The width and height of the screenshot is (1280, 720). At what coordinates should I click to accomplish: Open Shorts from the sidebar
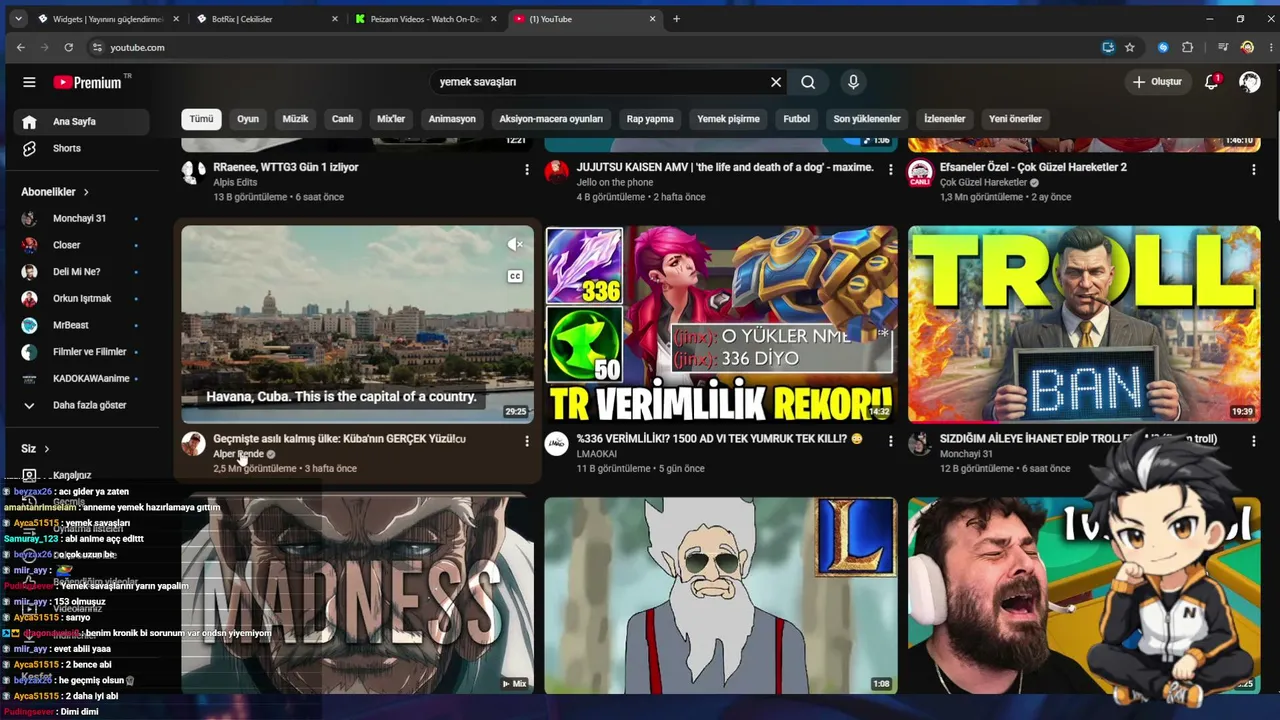pyautogui.click(x=82, y=148)
